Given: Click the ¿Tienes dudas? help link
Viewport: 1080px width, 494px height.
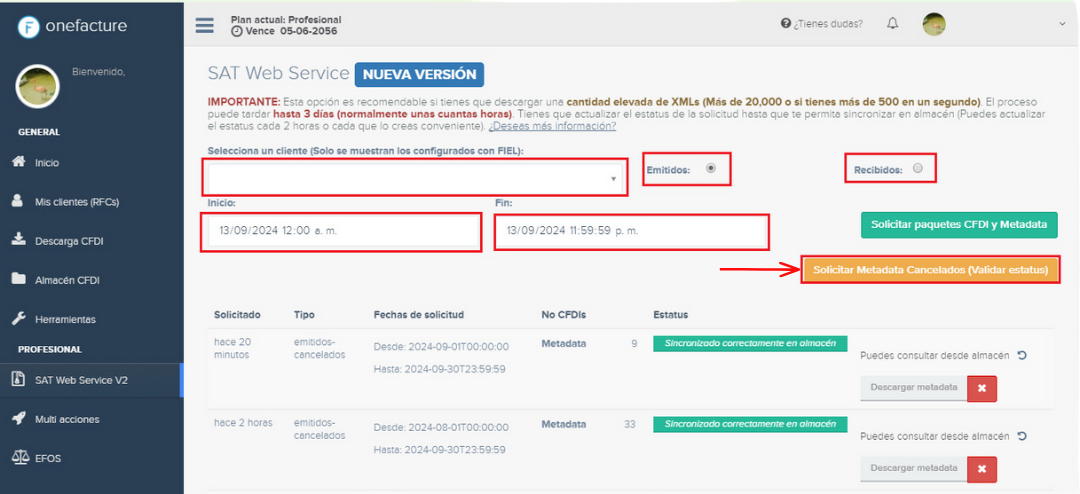Looking at the screenshot, I should 827,24.
